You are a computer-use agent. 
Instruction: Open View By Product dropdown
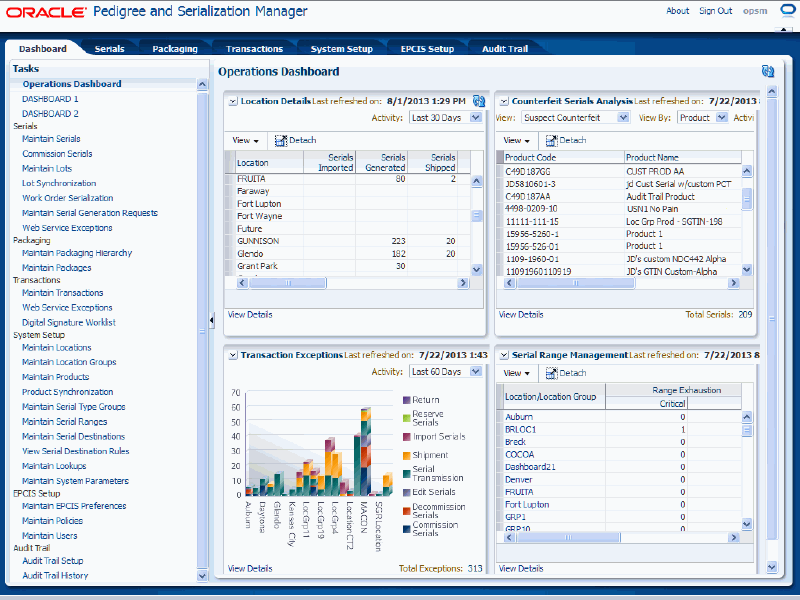[721, 118]
